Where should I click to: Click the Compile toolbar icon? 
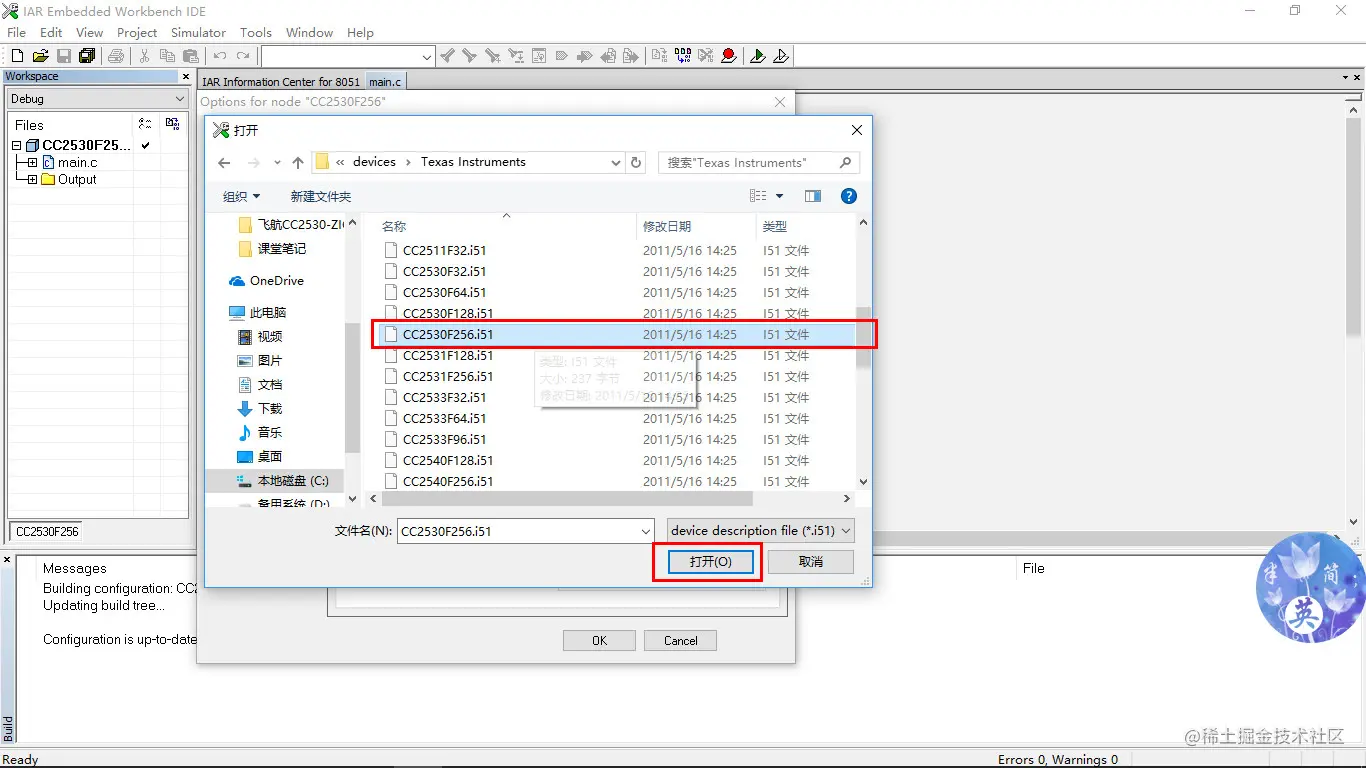point(658,56)
